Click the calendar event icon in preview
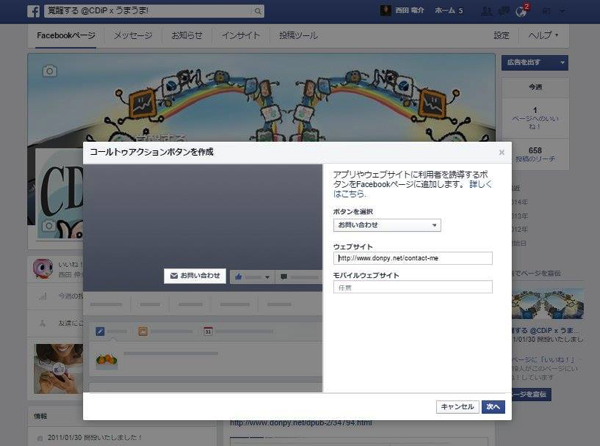Image resolution: width=600 pixels, height=446 pixels. pyautogui.click(x=208, y=331)
